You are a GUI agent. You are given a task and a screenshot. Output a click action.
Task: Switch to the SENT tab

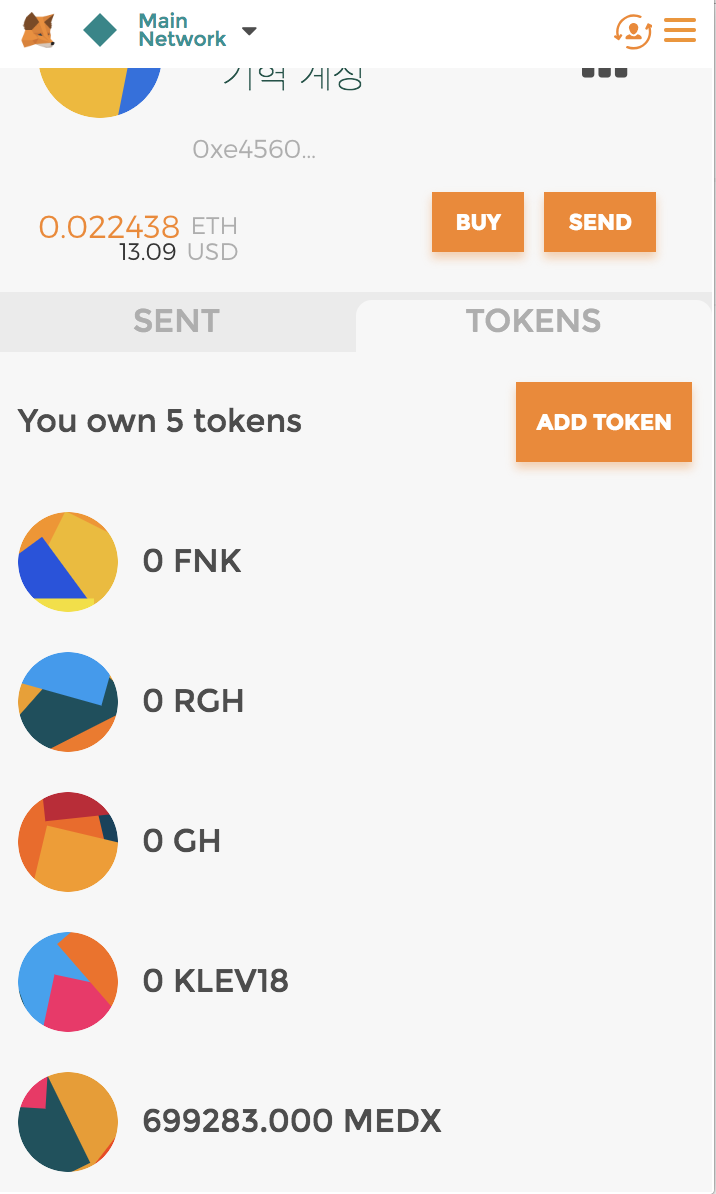pos(177,321)
